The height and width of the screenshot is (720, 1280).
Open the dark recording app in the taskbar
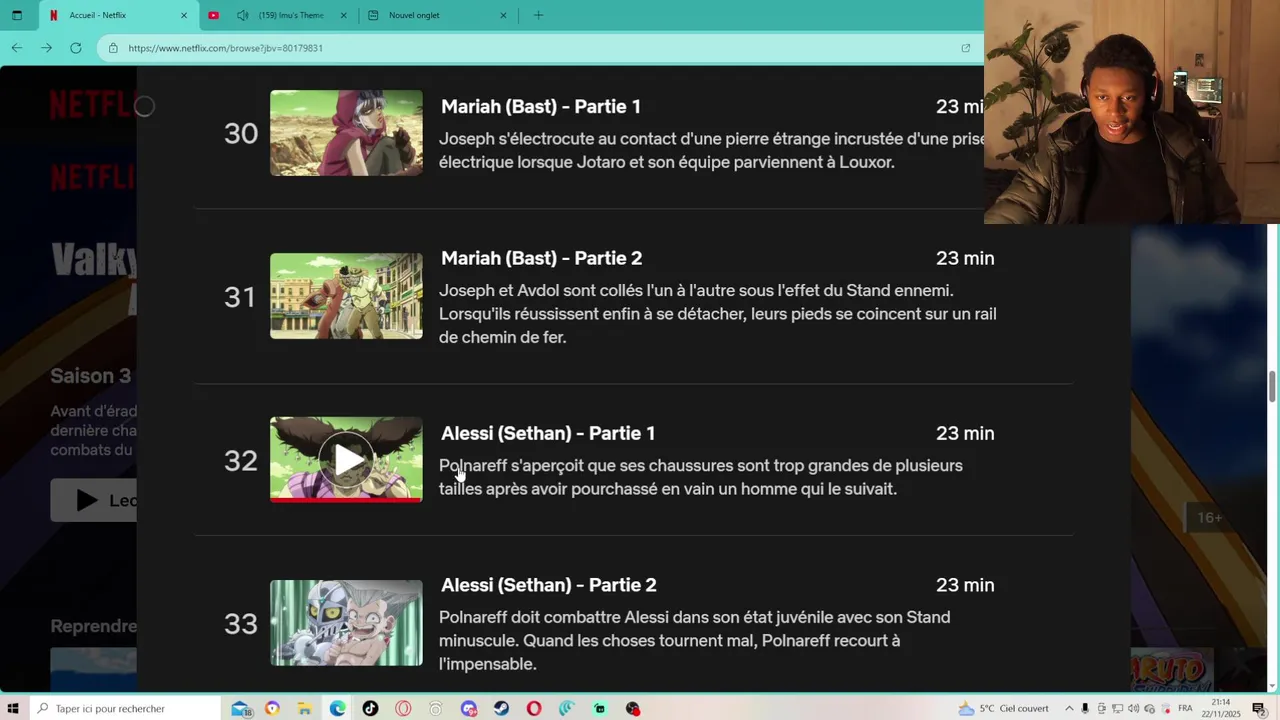pos(632,708)
